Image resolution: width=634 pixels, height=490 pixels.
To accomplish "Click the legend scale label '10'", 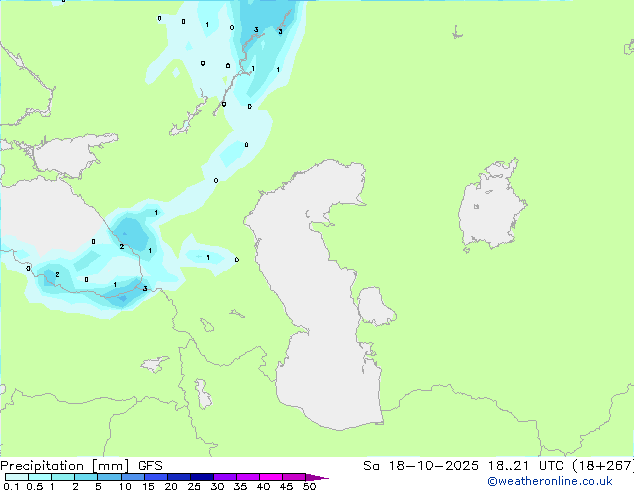I will [125, 486].
